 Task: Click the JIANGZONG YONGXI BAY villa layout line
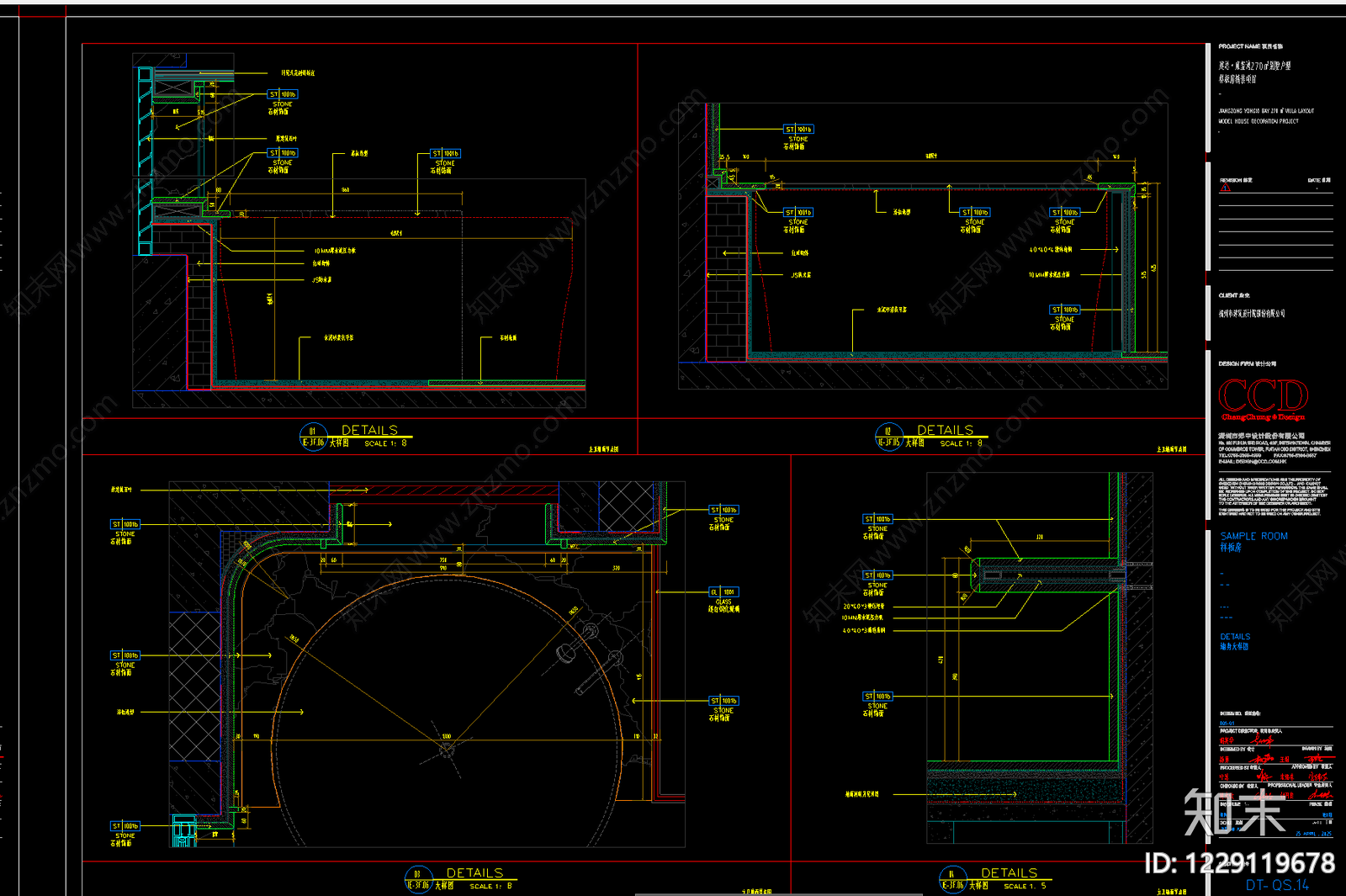1266,110
